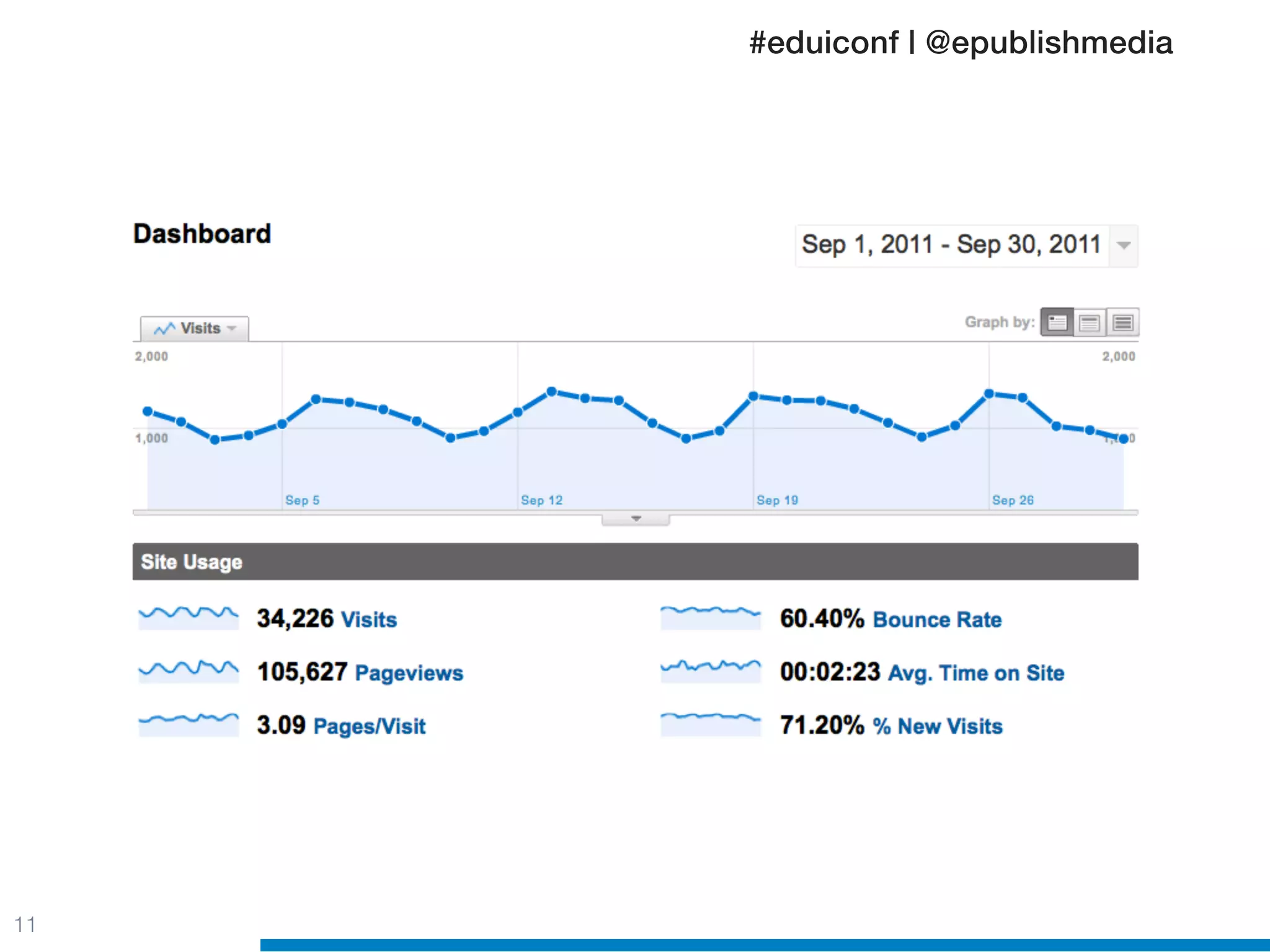Click the Pages/Visit sparkline thumbnail

189,725
